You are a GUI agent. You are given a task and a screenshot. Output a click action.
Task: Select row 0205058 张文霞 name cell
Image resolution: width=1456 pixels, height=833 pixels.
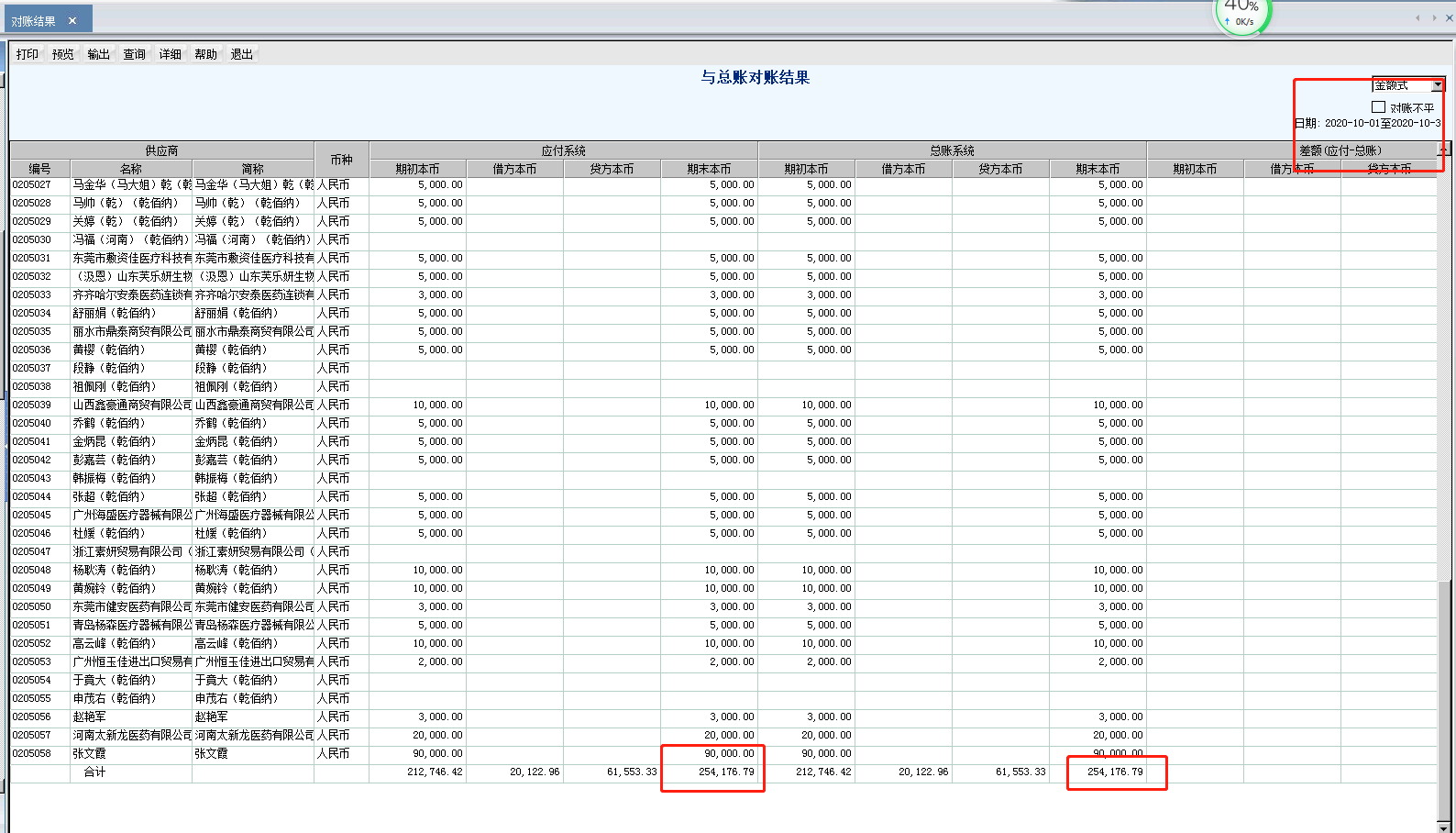[131, 753]
